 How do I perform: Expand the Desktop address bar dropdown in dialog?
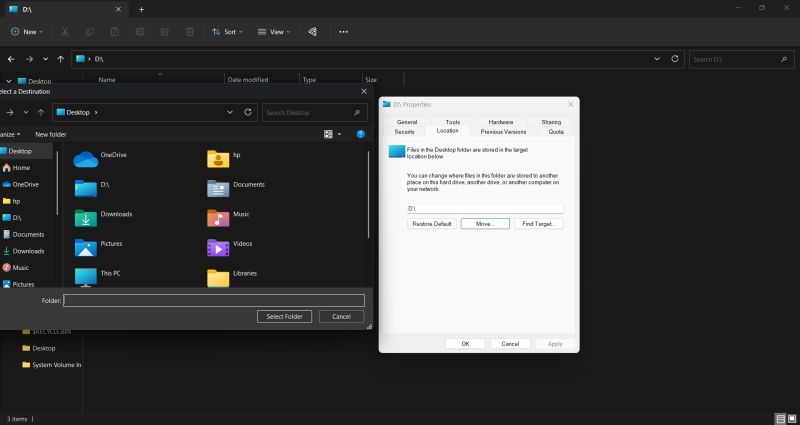pyautogui.click(x=230, y=112)
